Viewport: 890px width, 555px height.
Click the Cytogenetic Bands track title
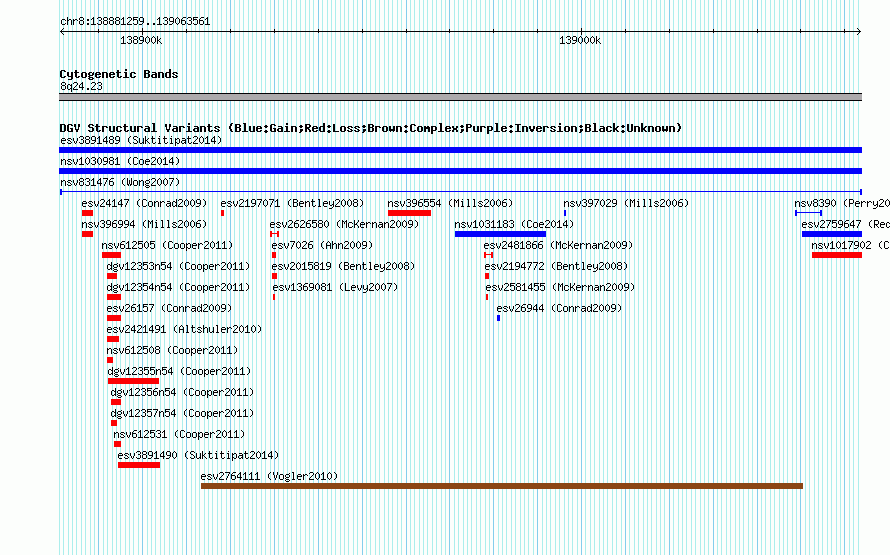click(119, 74)
